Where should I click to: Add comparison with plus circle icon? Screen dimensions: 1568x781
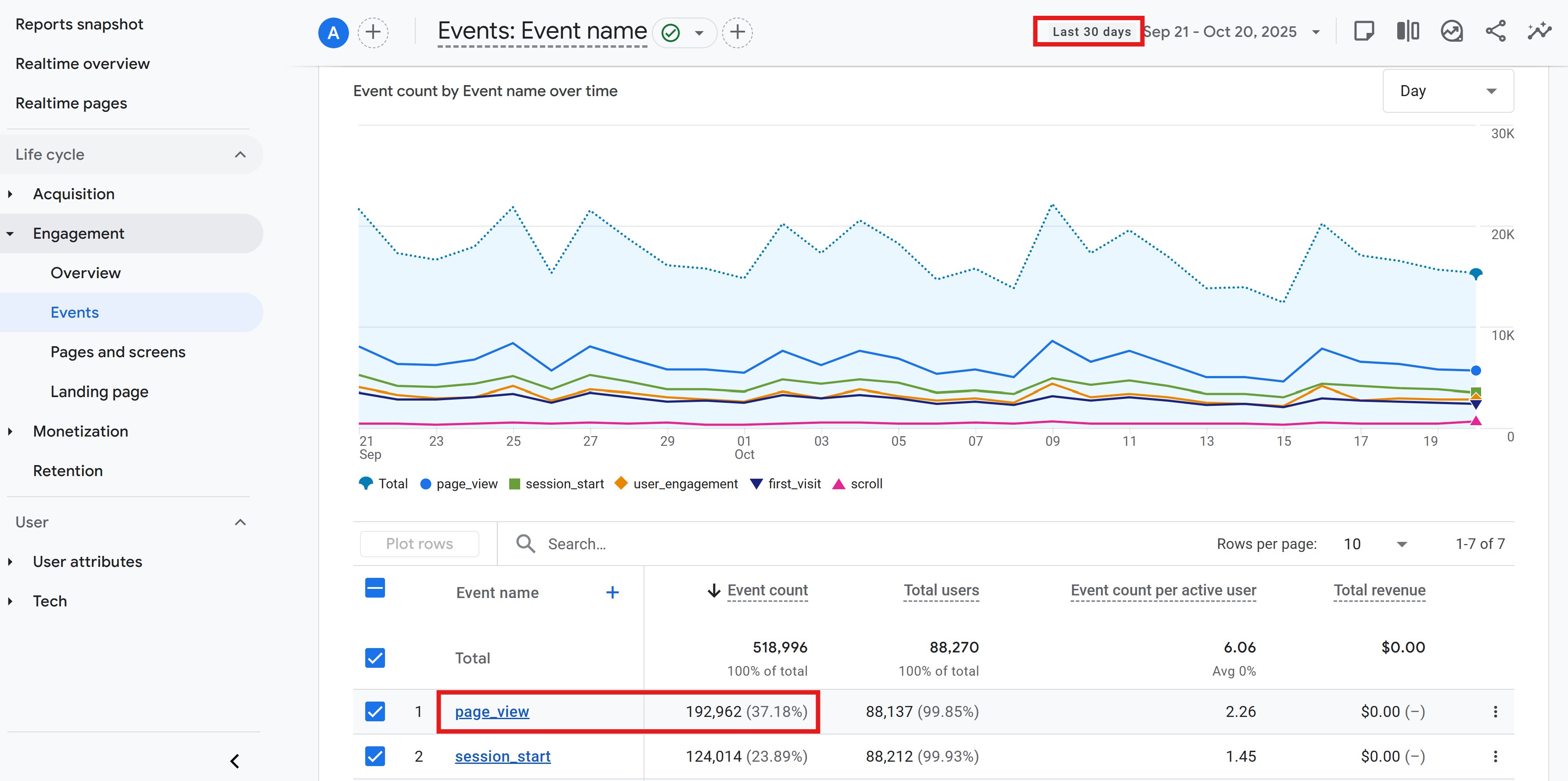coord(373,32)
